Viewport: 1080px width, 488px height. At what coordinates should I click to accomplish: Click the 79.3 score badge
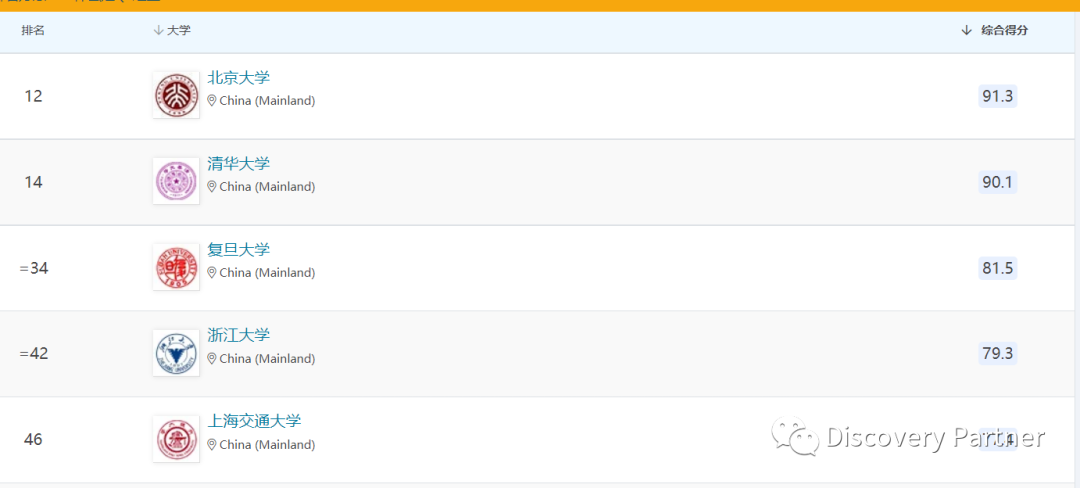point(997,354)
